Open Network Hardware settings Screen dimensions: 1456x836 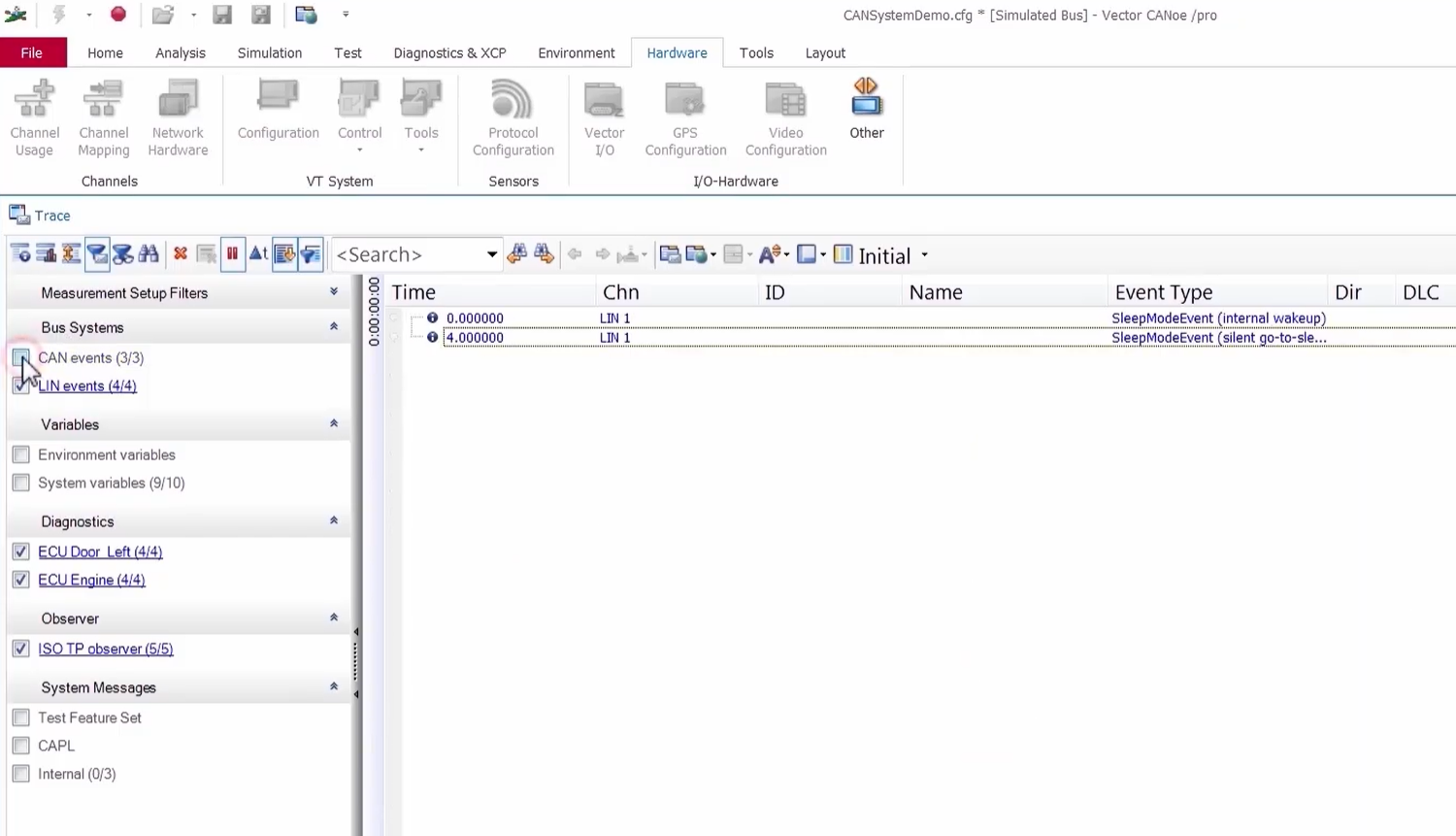(178, 118)
